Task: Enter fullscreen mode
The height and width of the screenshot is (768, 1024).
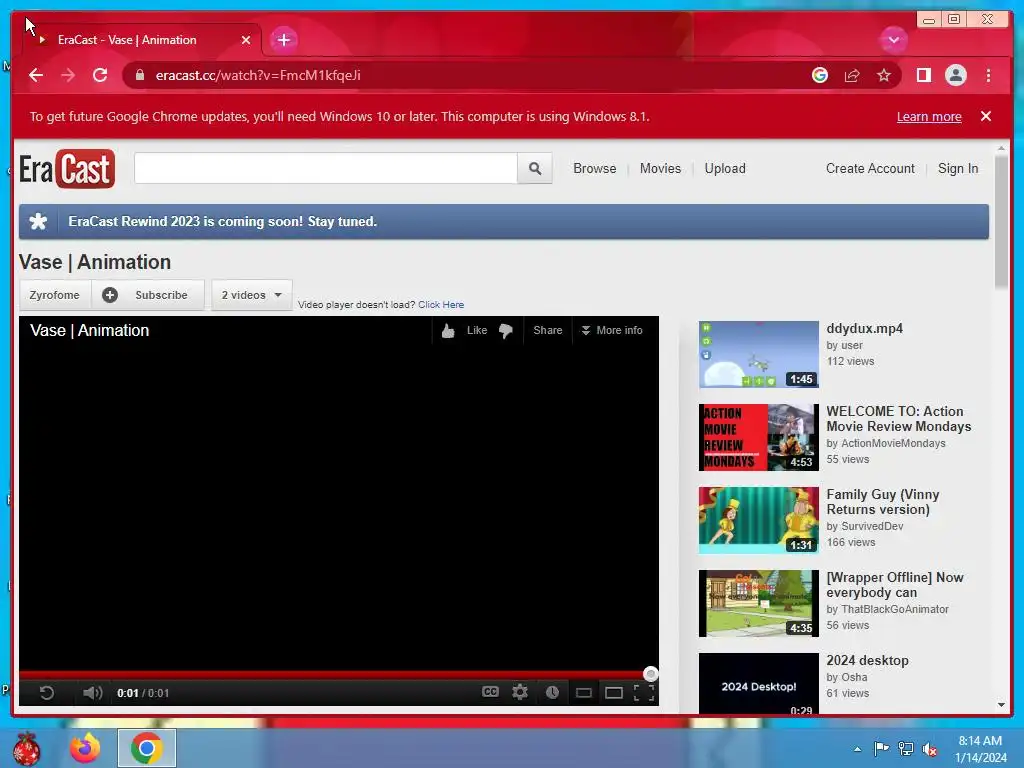Action: click(644, 692)
